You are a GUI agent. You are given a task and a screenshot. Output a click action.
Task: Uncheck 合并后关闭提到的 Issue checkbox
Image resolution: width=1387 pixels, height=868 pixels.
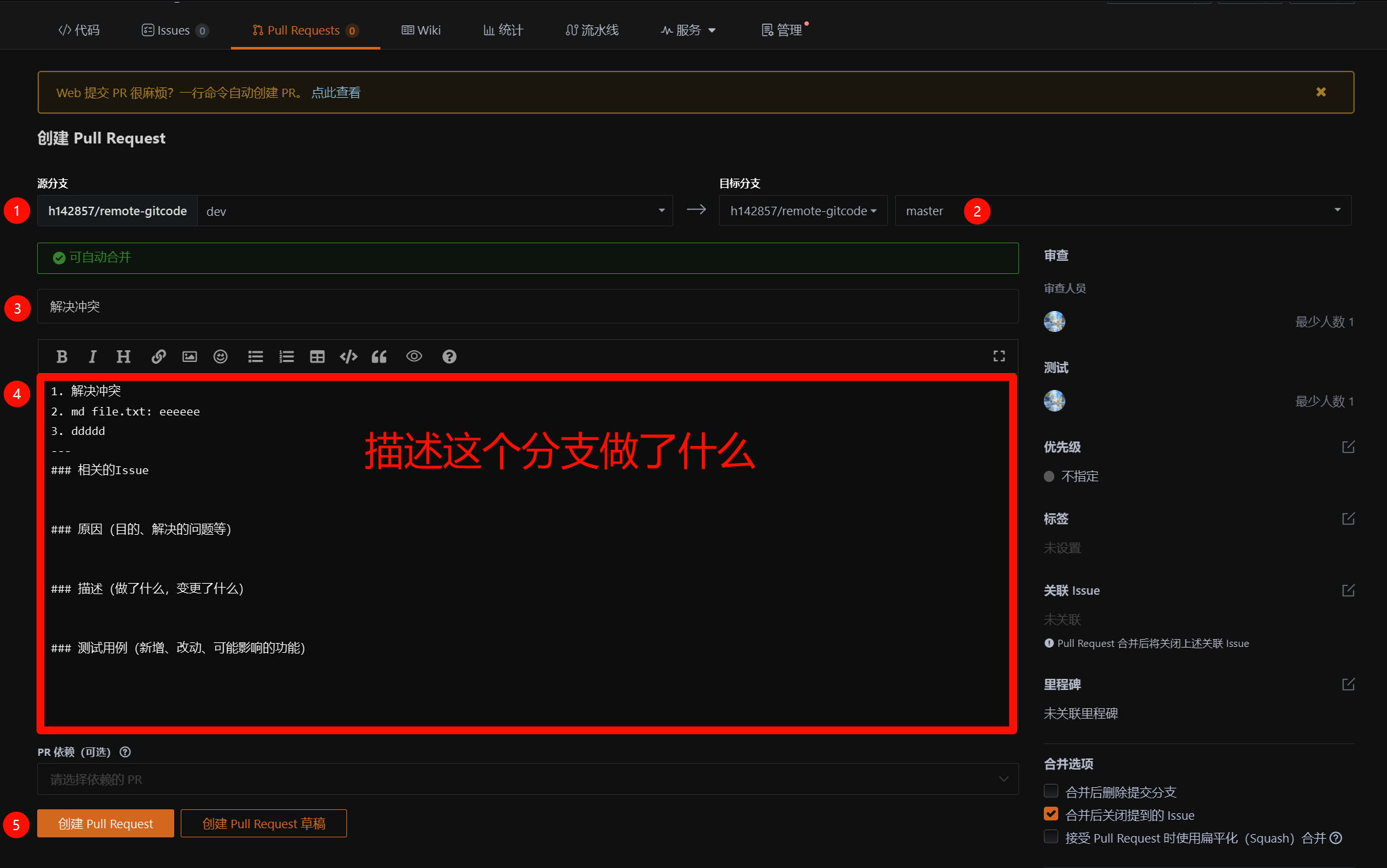point(1051,814)
